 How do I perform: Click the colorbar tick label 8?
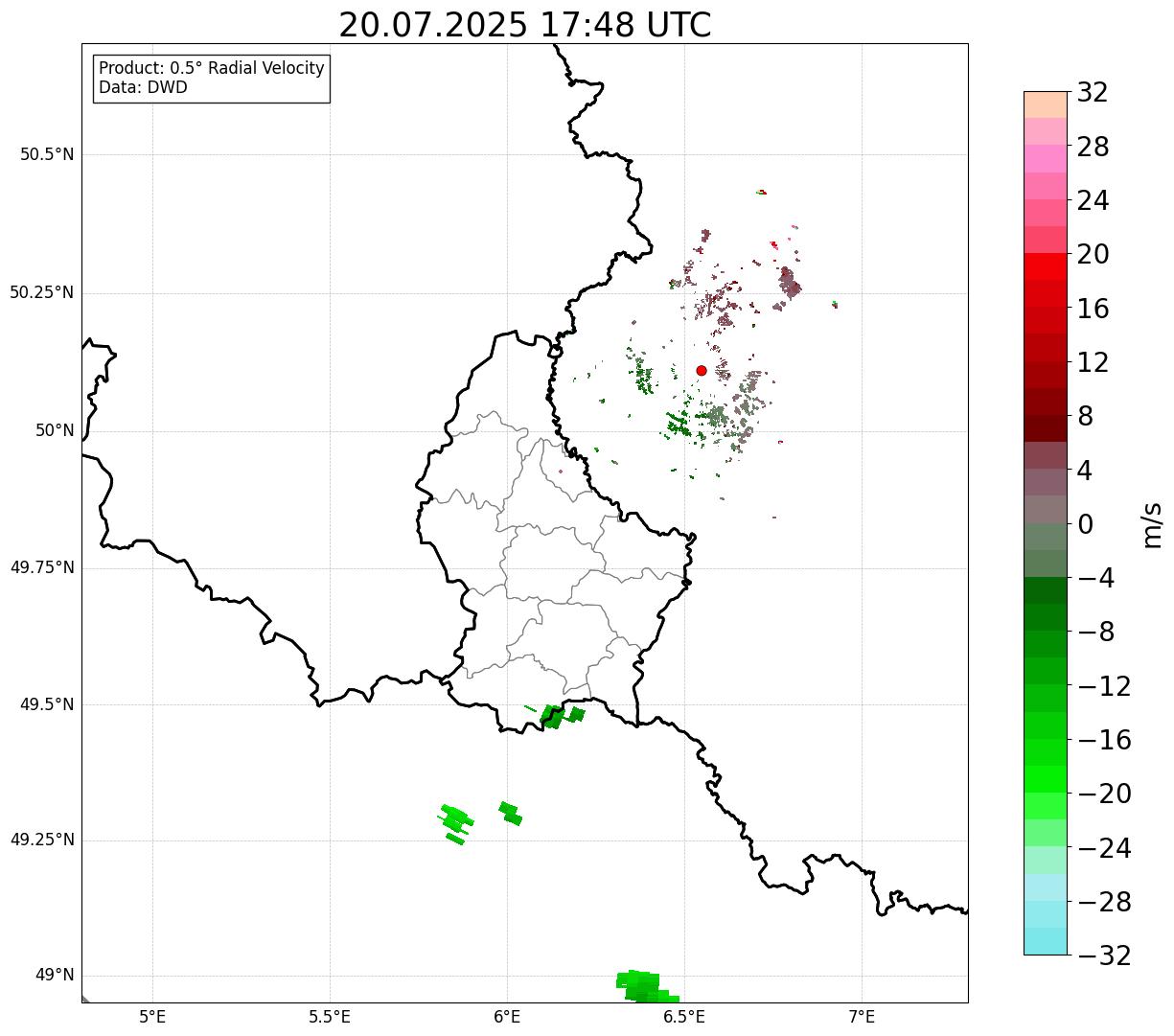(1085, 416)
